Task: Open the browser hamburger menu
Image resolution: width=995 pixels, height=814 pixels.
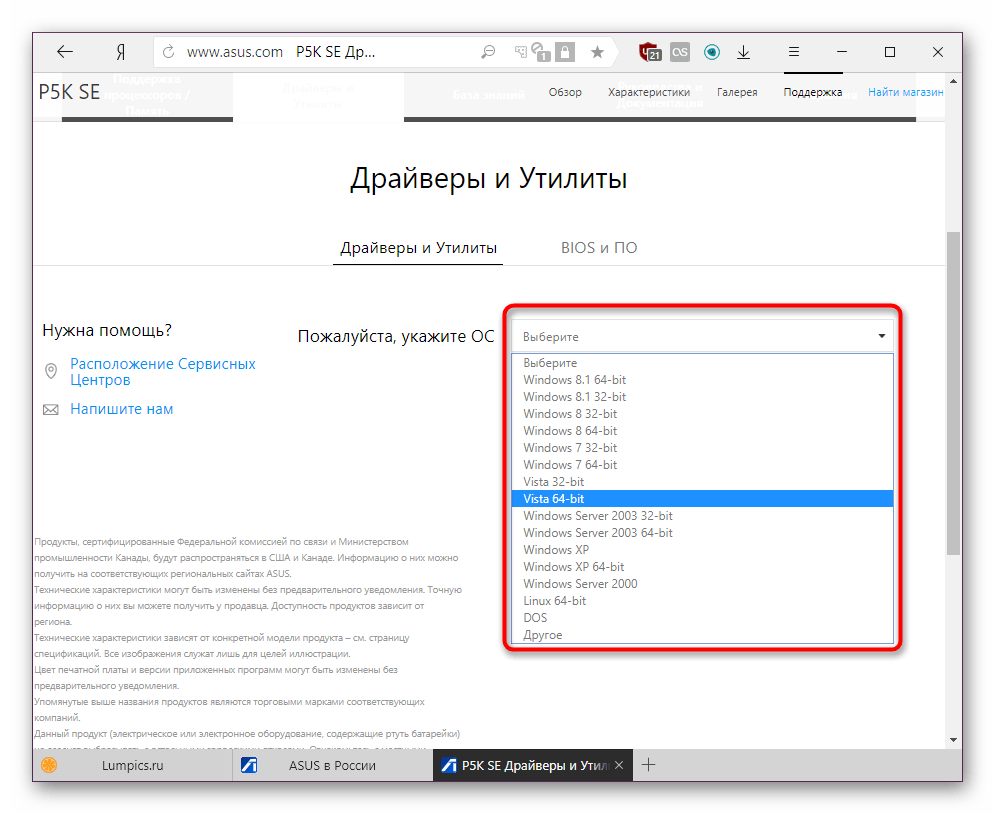Action: pos(793,52)
